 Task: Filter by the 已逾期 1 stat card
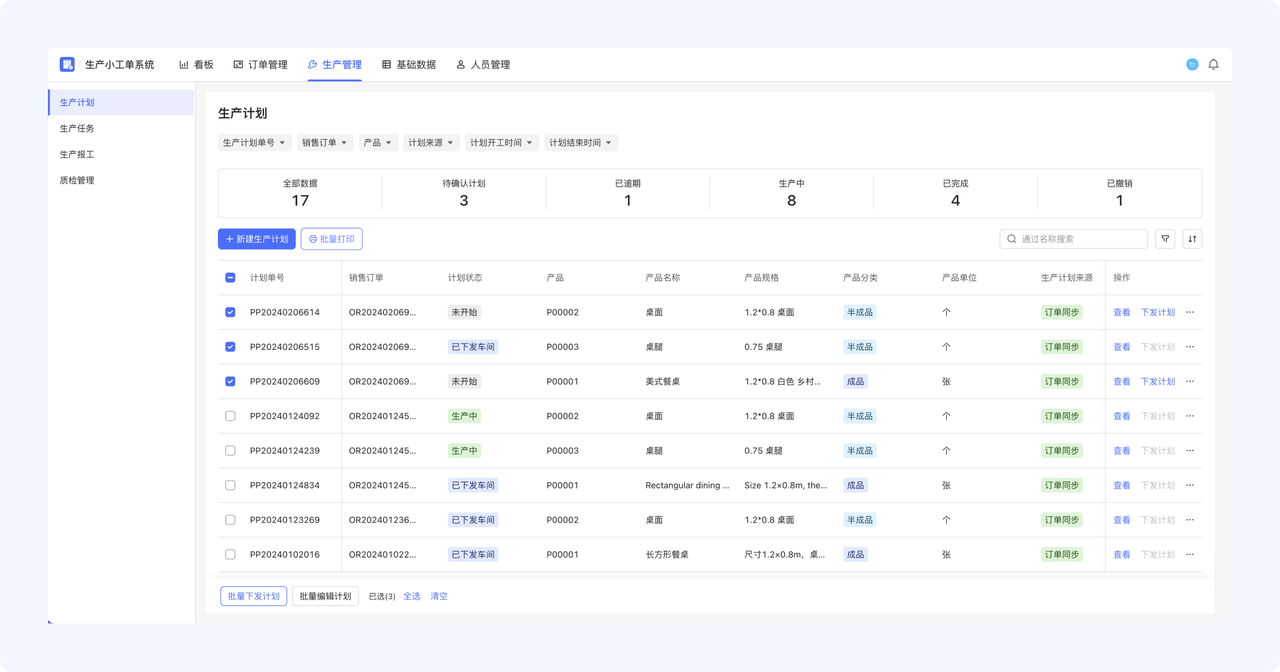click(x=628, y=193)
